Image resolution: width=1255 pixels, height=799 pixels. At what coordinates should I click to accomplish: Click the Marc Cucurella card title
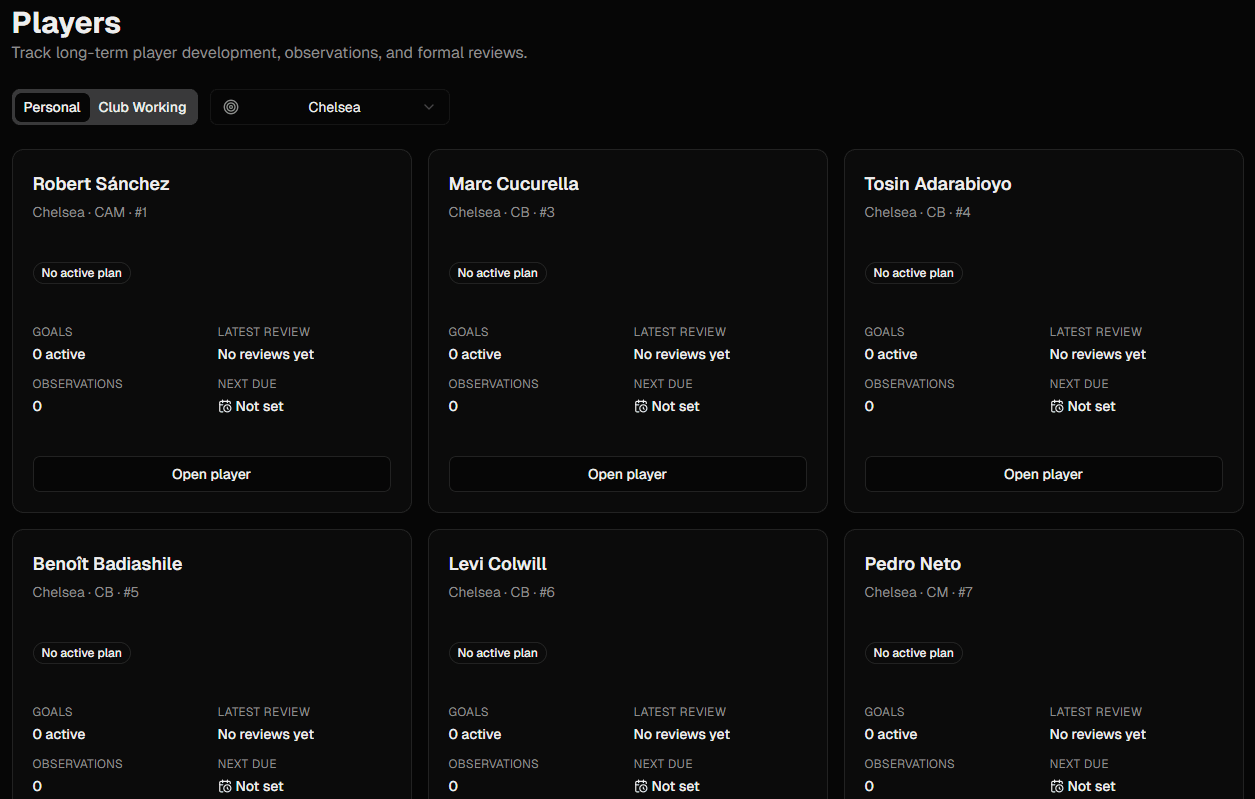[514, 184]
